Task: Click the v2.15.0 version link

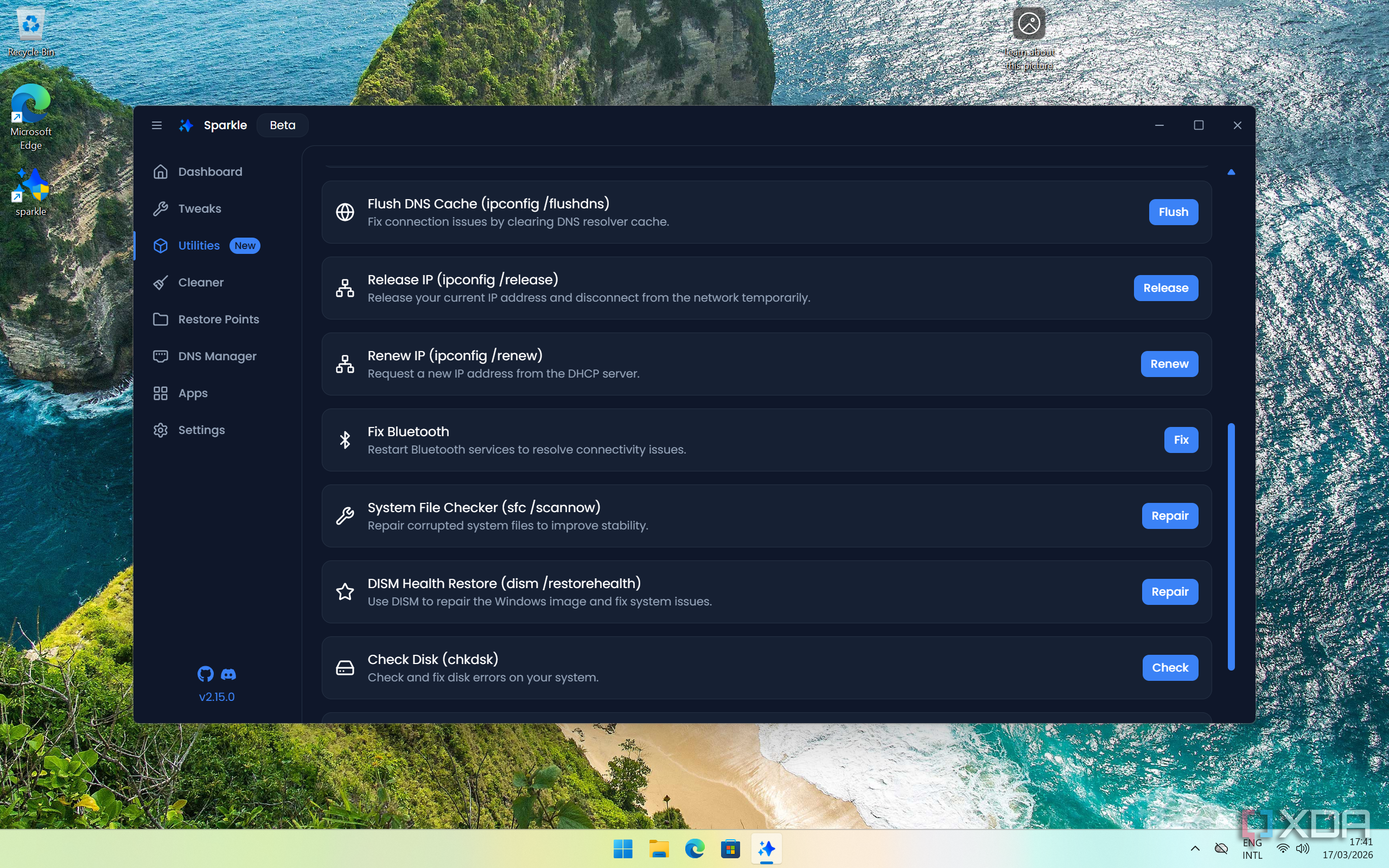Action: click(x=216, y=697)
